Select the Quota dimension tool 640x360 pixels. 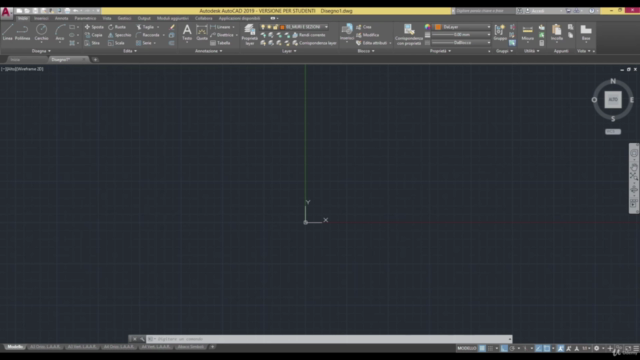[202, 32]
